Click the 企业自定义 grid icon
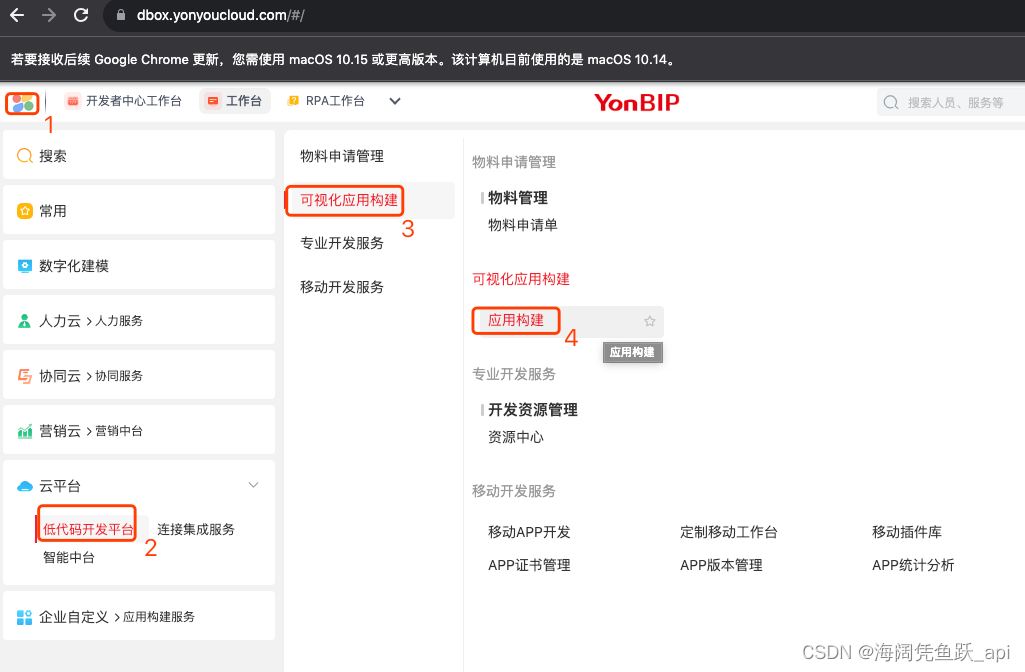 25,617
